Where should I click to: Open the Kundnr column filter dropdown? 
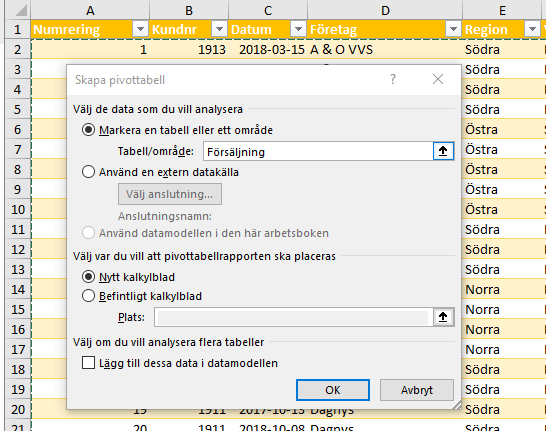click(219, 29)
